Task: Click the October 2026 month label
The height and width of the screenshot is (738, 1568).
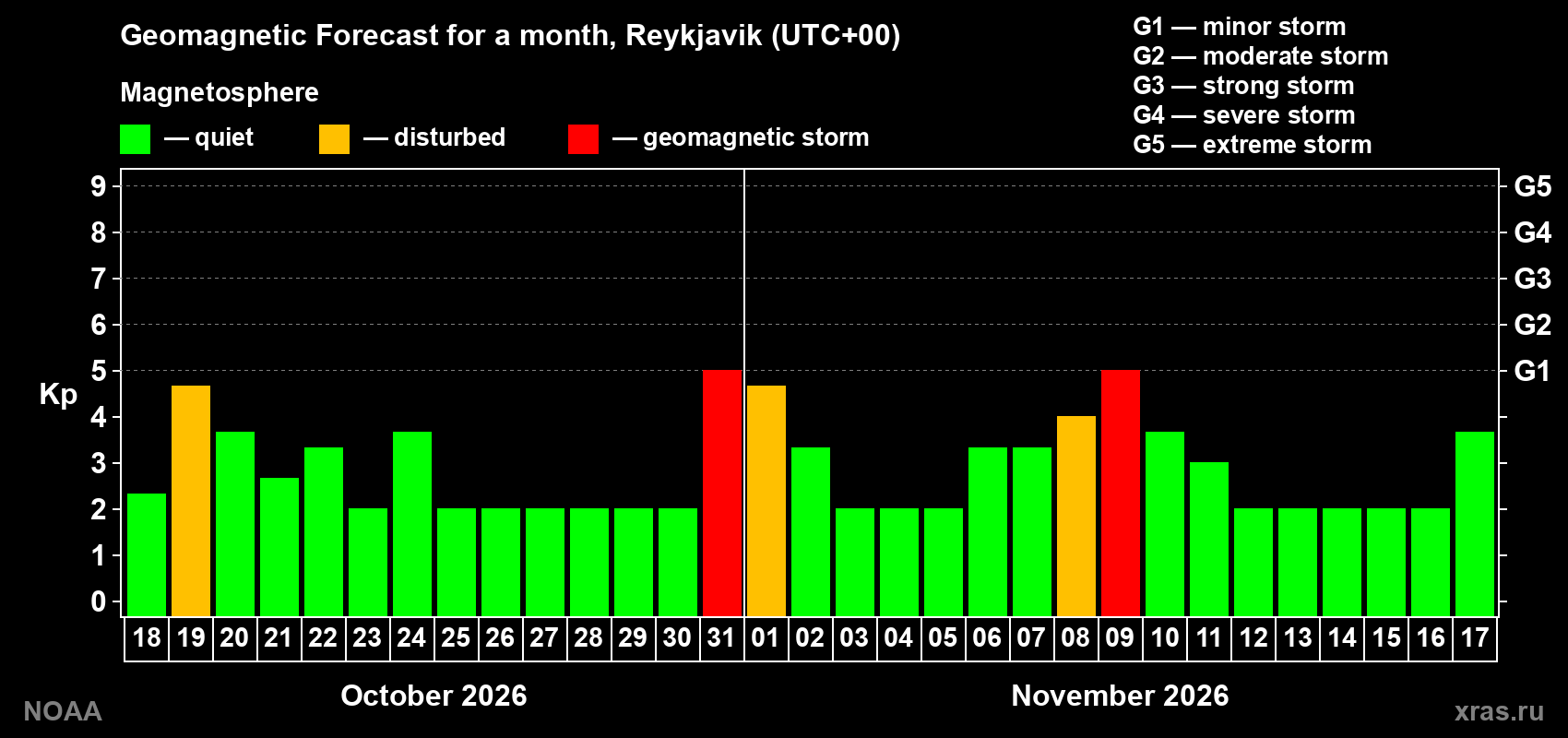Action: [434, 696]
